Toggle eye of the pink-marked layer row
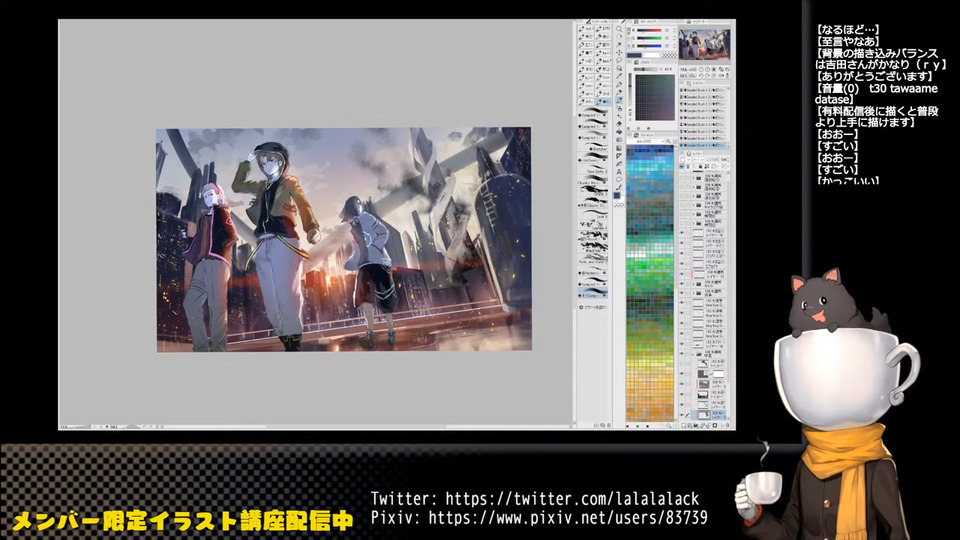The height and width of the screenshot is (540, 960). tap(681, 274)
